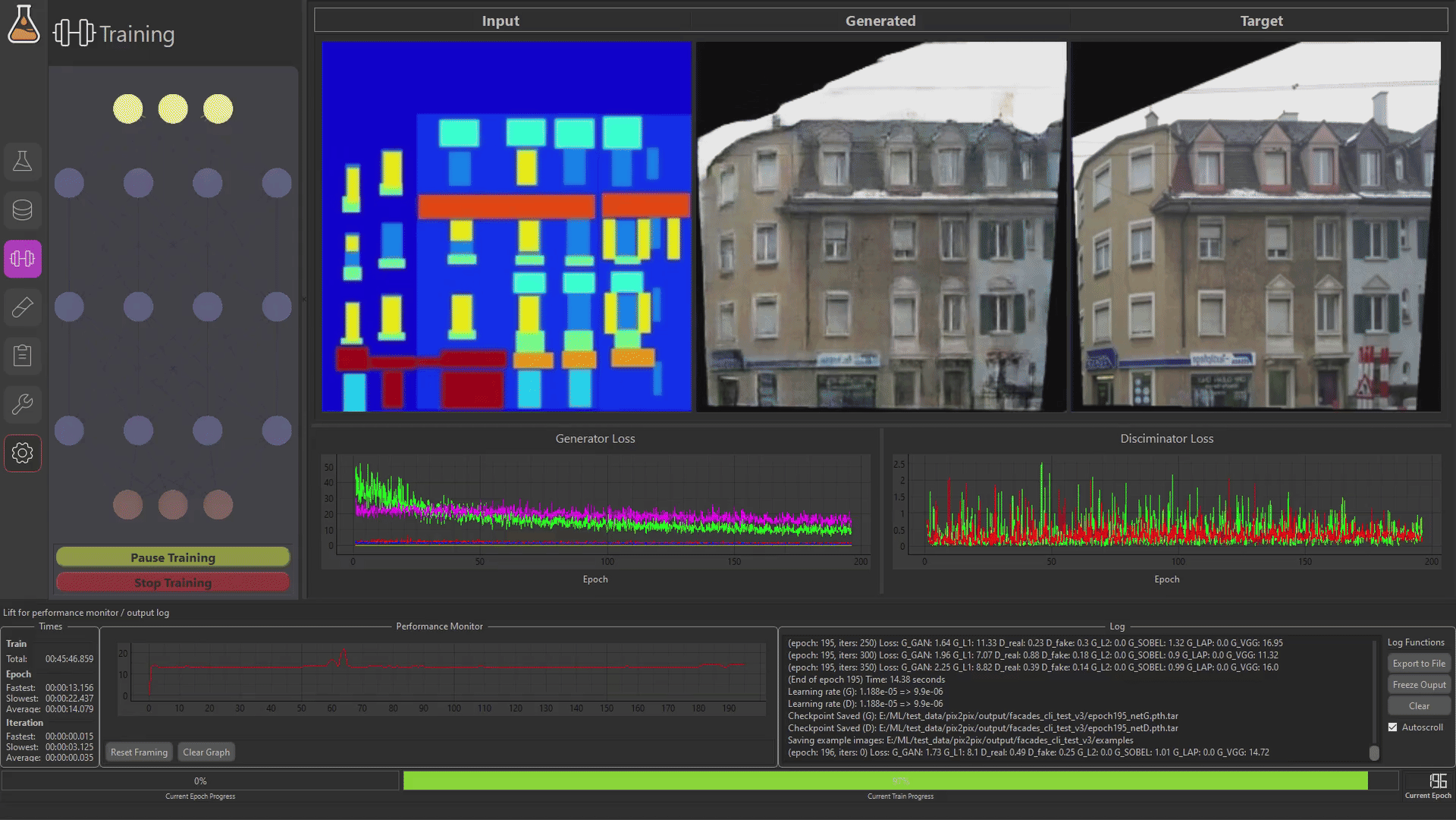Click Clear Graph in Performance Monitor
Screen dimensions: 1456x820
click(x=206, y=752)
